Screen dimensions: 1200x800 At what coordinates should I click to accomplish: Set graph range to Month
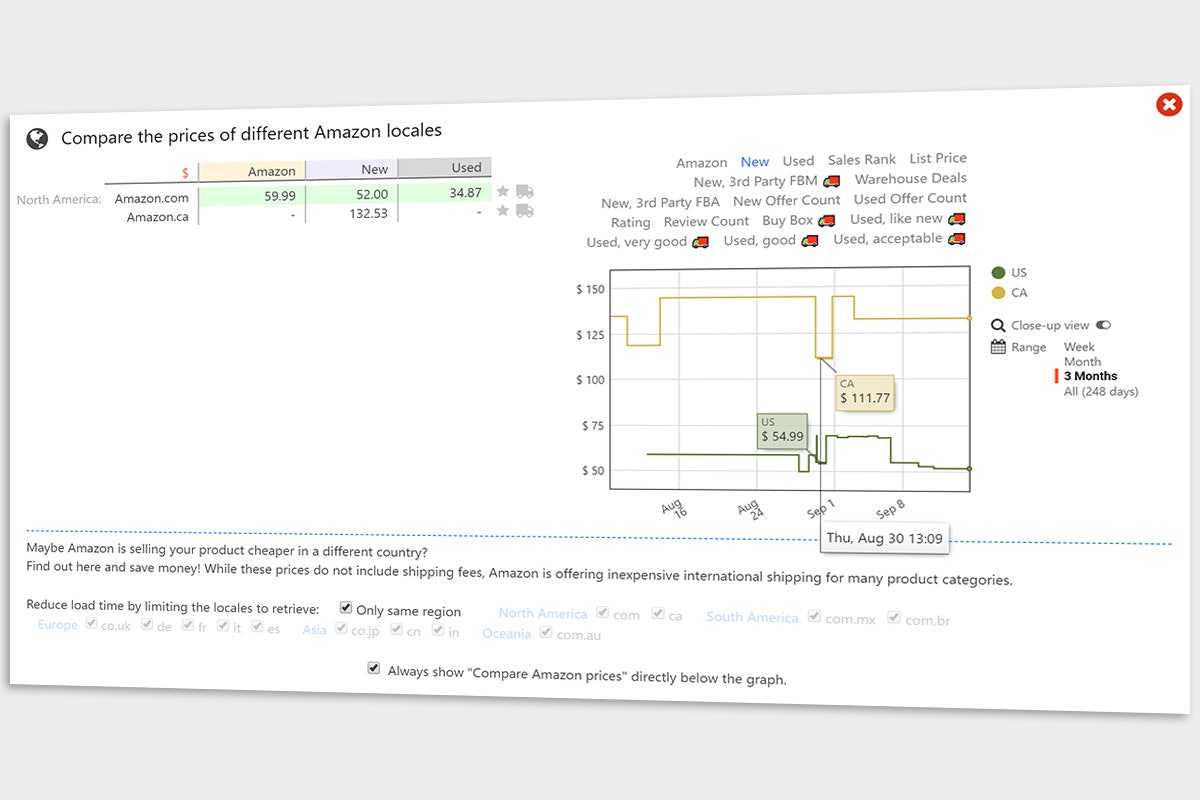1082,362
